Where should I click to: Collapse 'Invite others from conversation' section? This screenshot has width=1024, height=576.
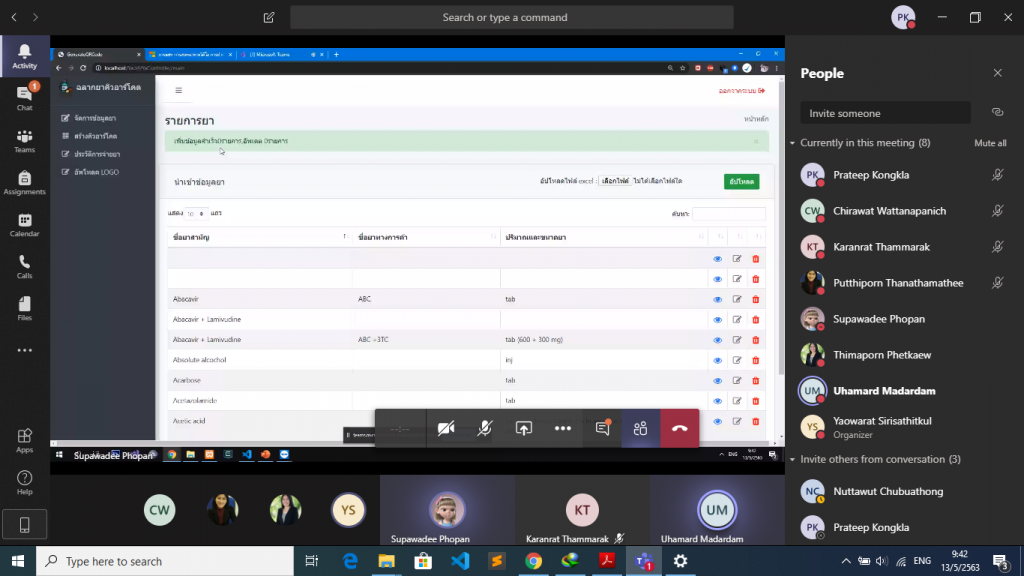[x=793, y=459]
